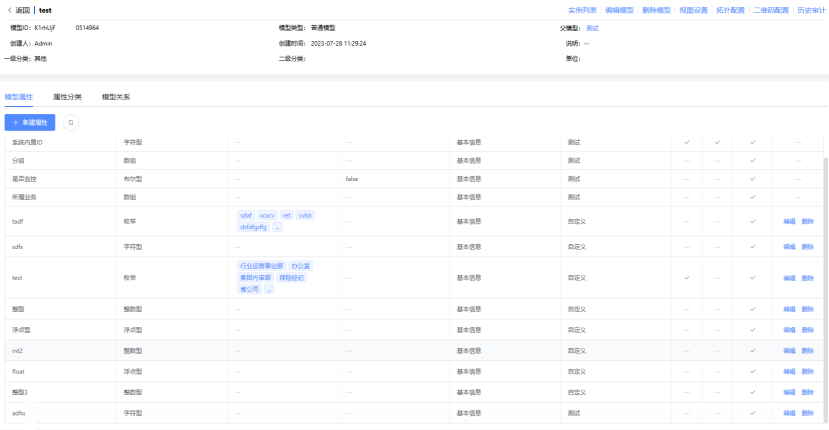829x430 pixels.
Task: Delete the adfsc attribute
Action: (807, 413)
